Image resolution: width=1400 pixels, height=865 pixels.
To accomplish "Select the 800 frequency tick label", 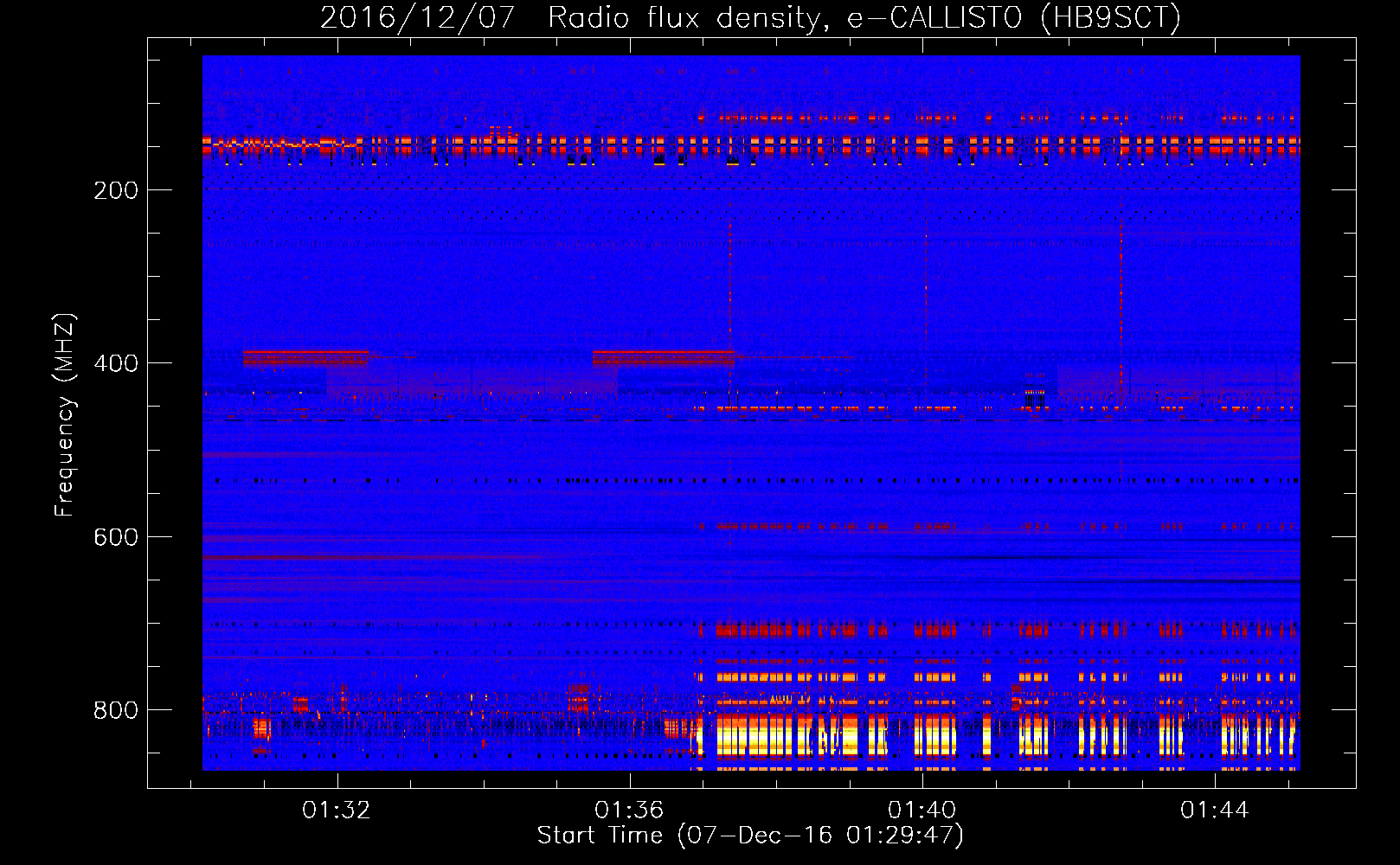I will pos(116,710).
